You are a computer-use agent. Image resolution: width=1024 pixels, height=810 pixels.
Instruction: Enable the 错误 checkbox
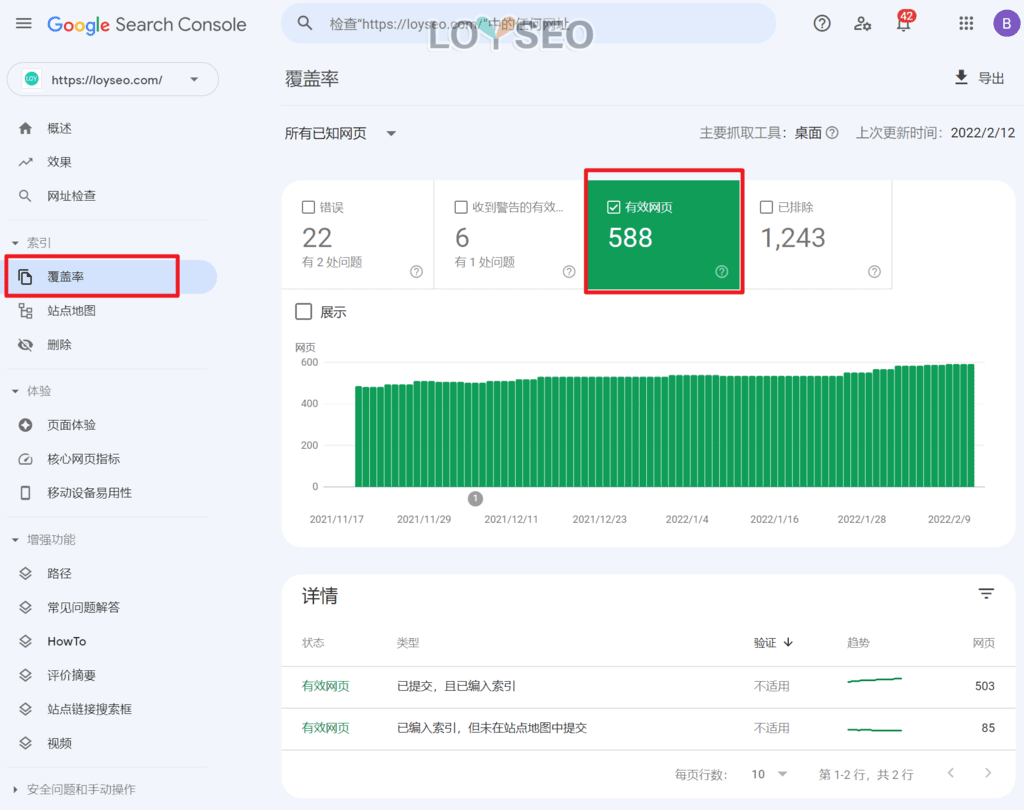click(308, 207)
